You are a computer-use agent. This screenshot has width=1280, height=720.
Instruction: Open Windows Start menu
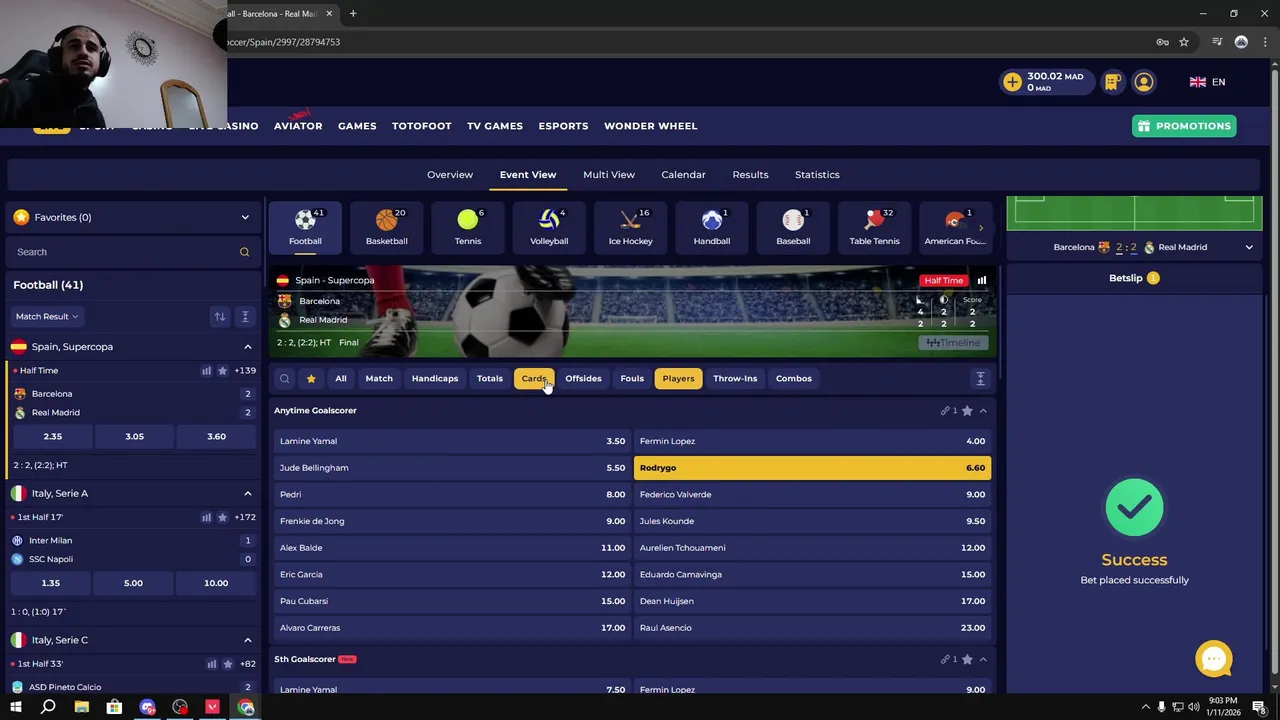coord(15,707)
